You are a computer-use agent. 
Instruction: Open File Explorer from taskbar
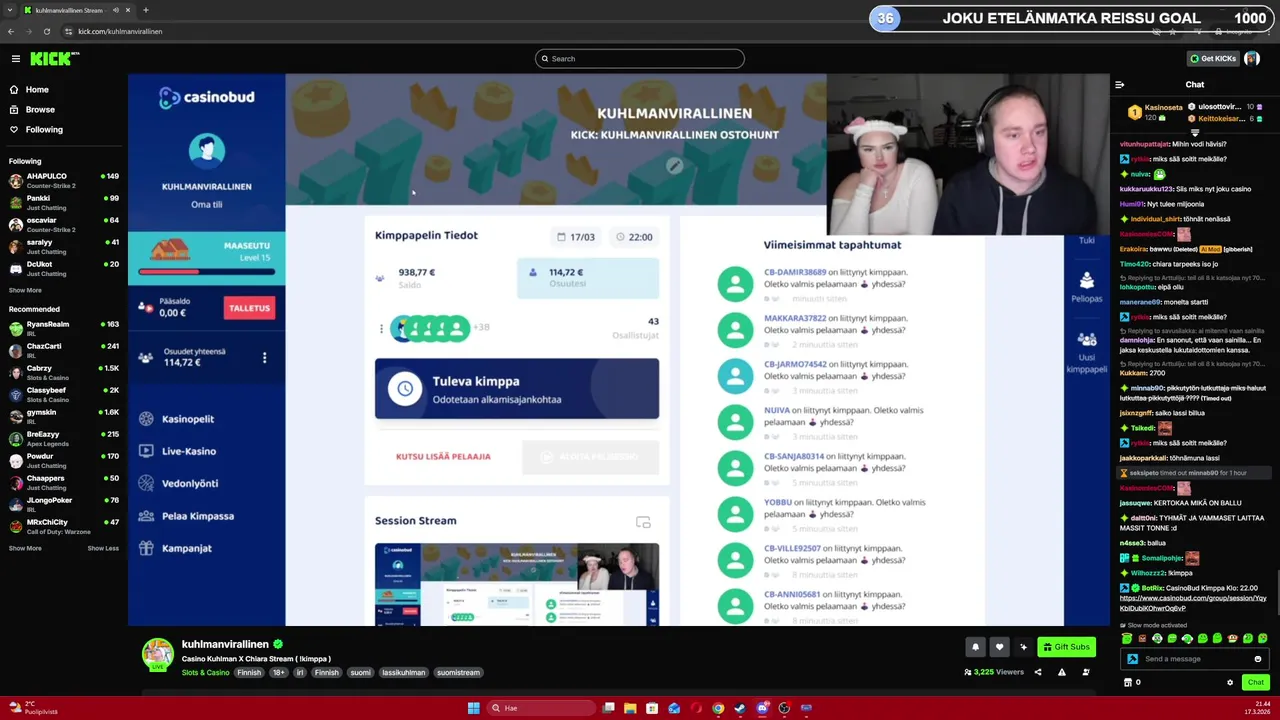tap(630, 708)
